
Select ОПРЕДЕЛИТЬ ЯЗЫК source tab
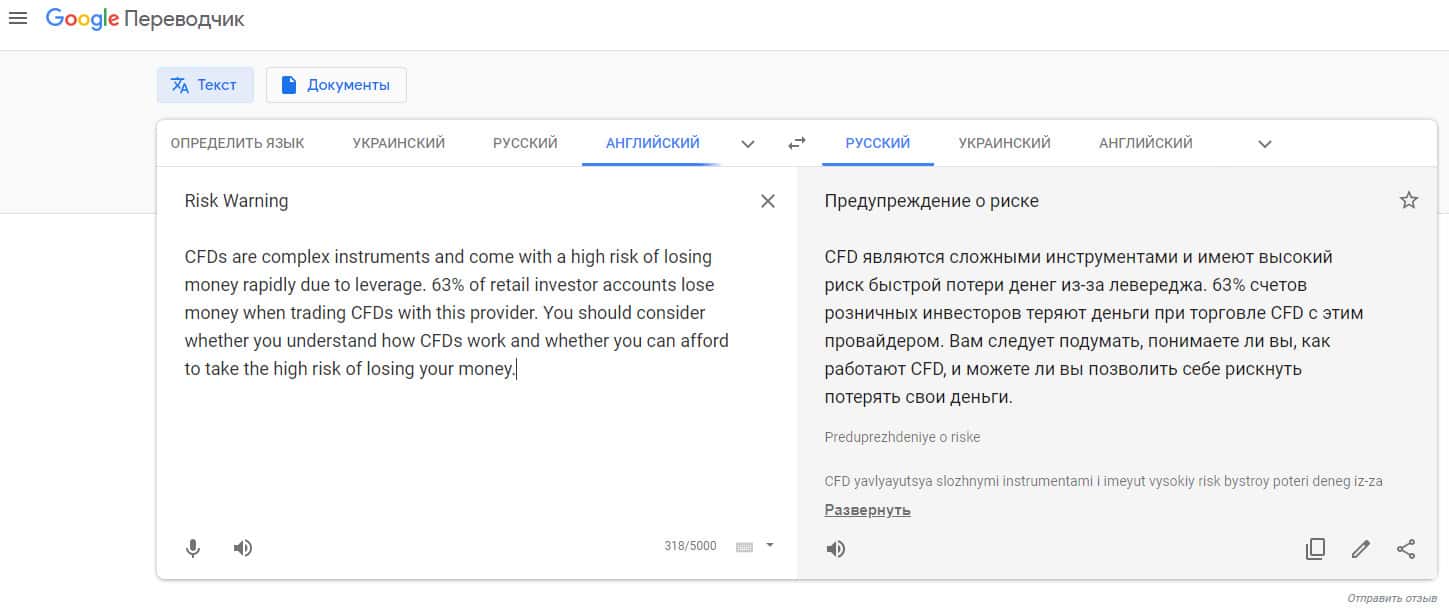[237, 143]
